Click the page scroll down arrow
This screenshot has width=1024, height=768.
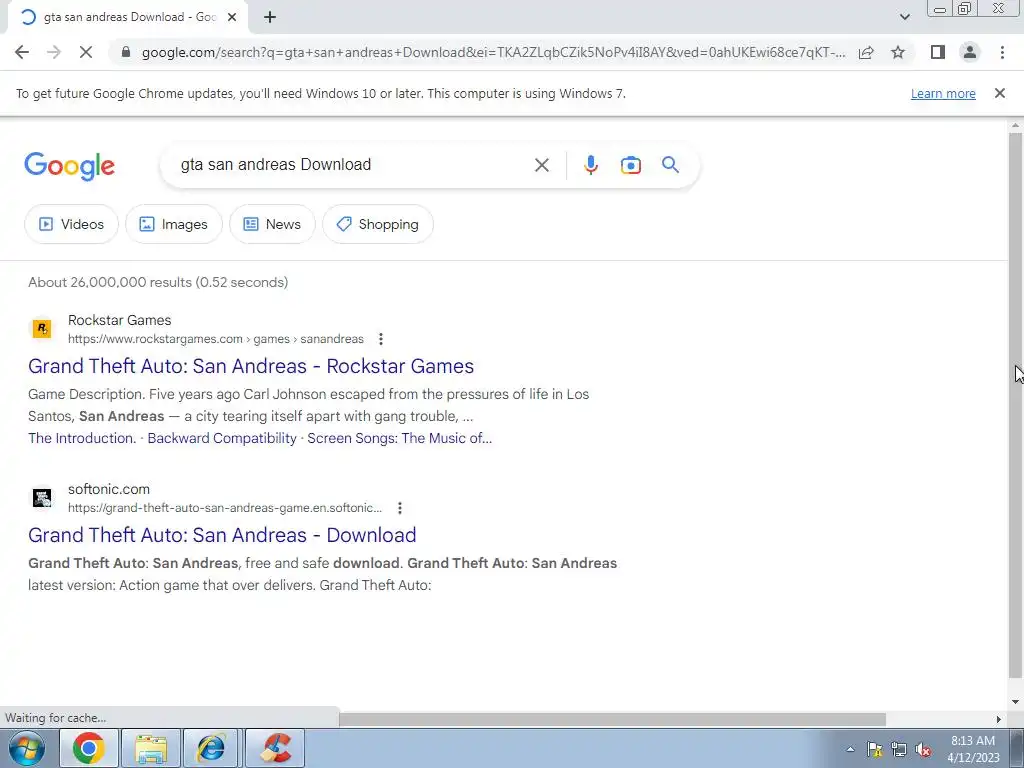point(1015,702)
